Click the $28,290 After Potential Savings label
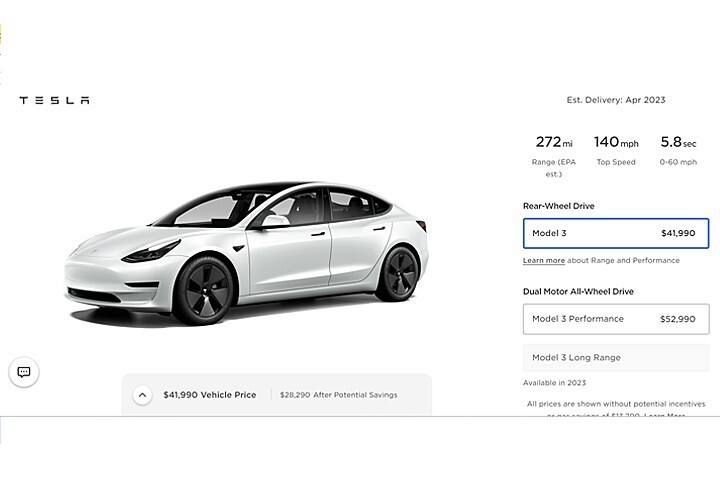Image resolution: width=720 pixels, height=480 pixels. click(x=338, y=395)
